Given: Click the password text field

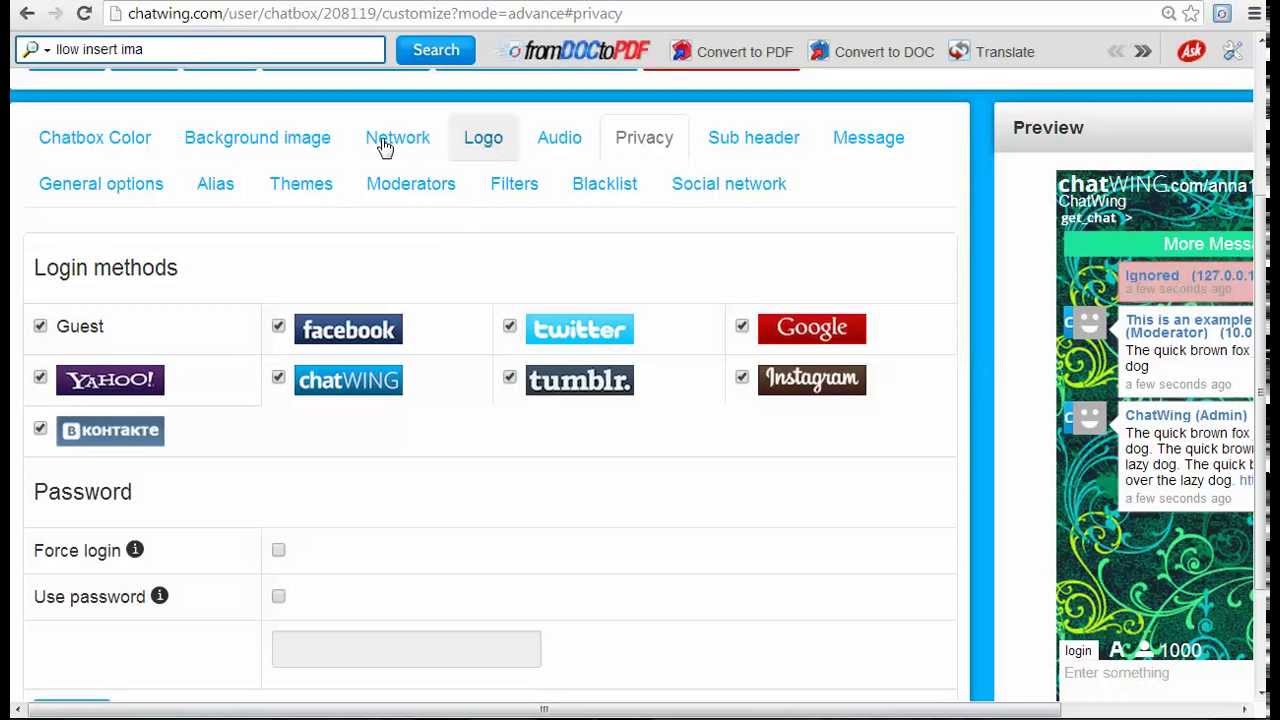Looking at the screenshot, I should (x=406, y=649).
